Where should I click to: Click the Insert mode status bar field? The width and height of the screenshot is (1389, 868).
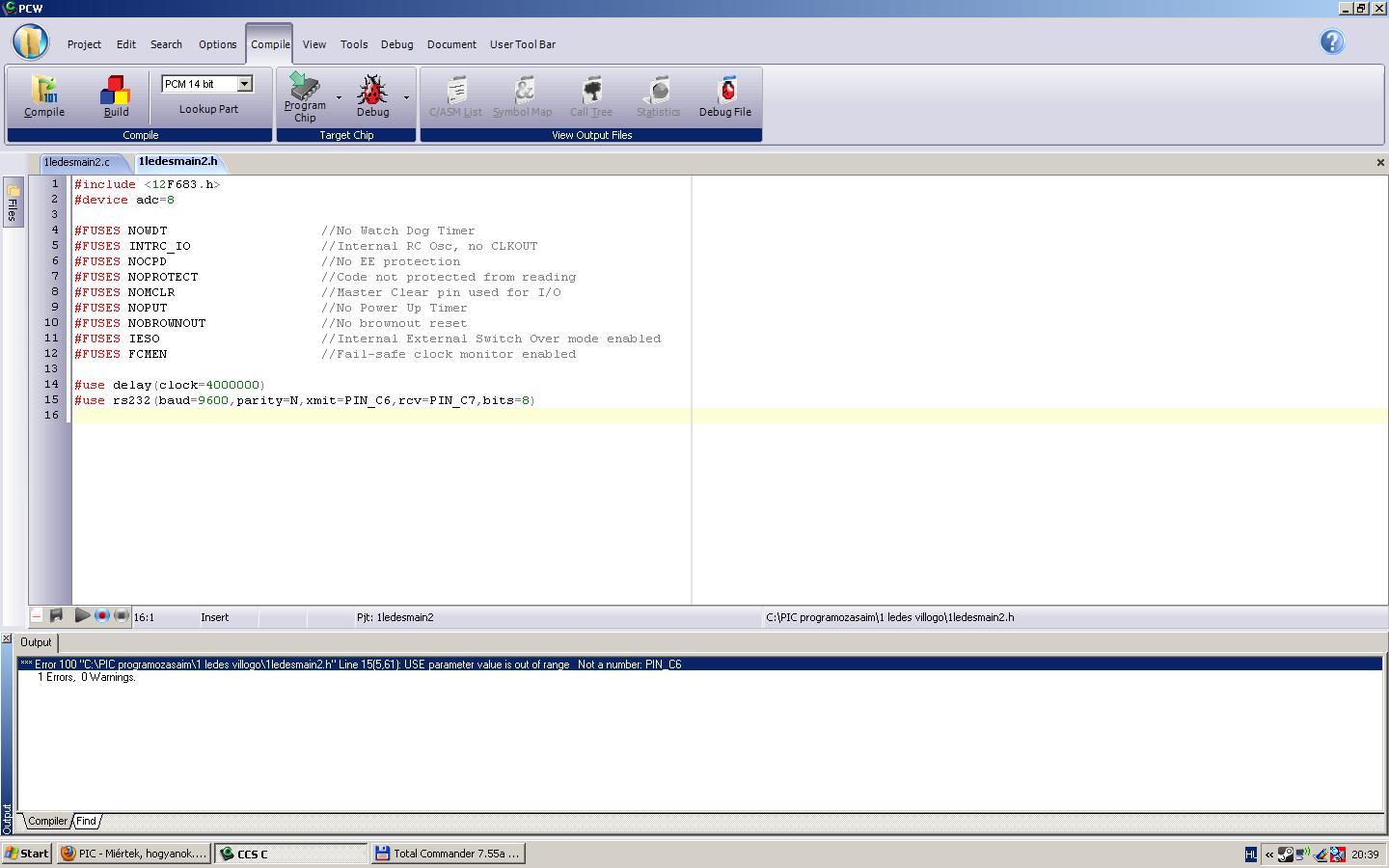(x=215, y=617)
